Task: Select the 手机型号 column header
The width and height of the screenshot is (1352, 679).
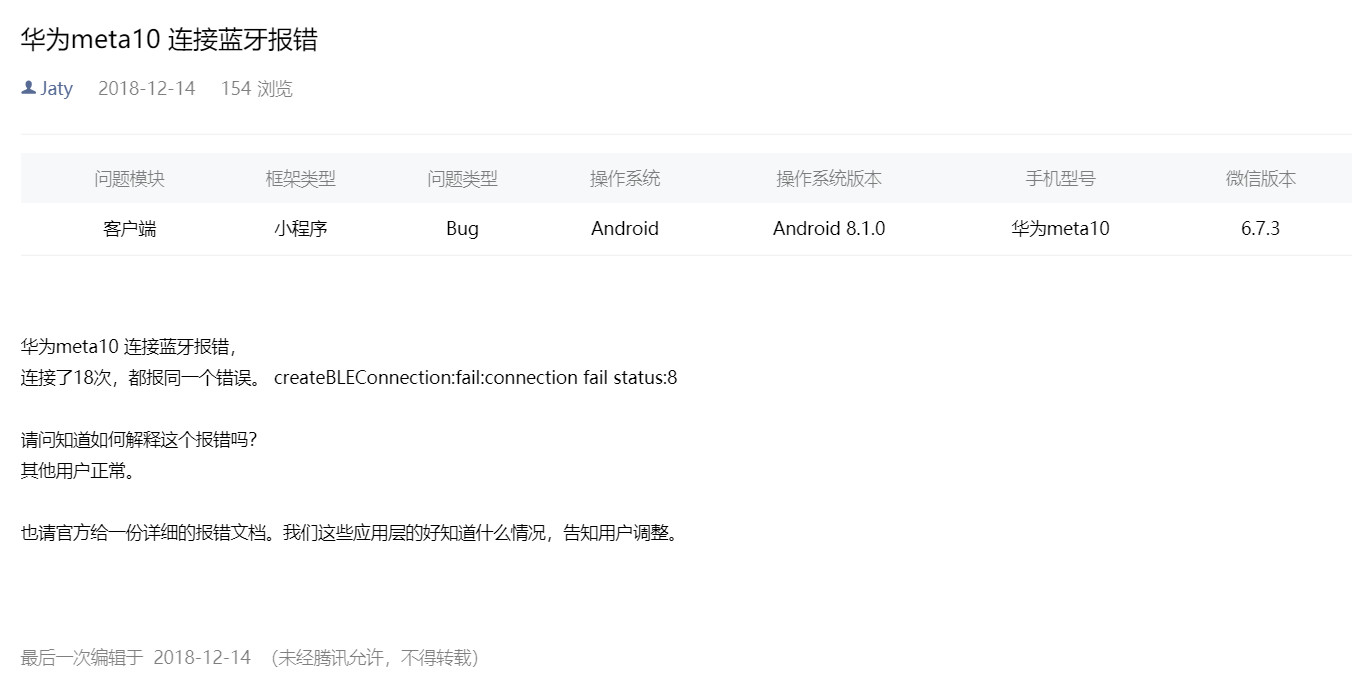Action: click(1060, 179)
